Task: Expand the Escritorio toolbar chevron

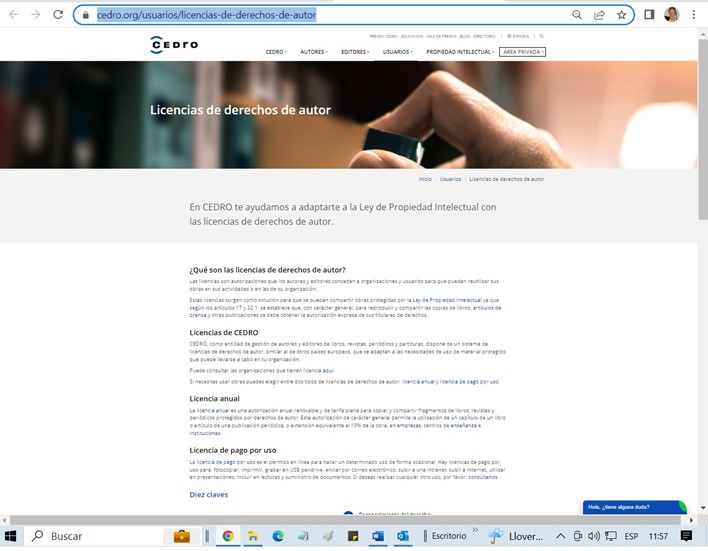Action: [x=475, y=529]
